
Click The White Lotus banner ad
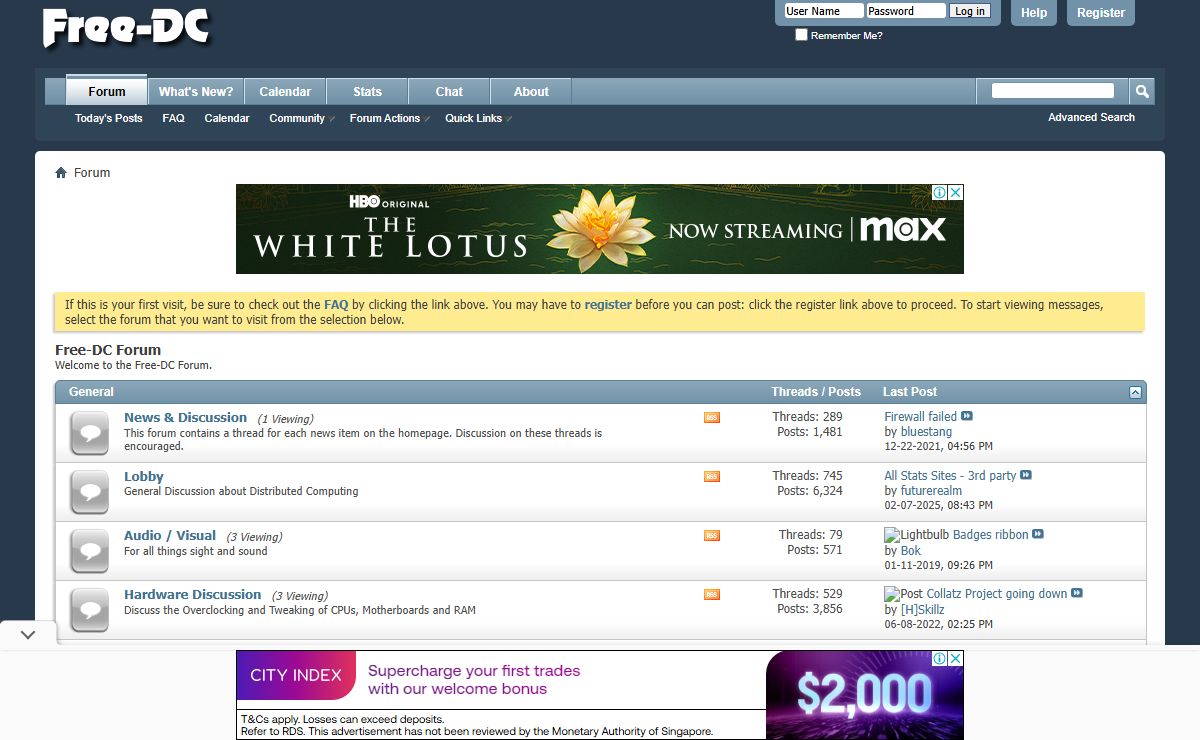[x=600, y=229]
